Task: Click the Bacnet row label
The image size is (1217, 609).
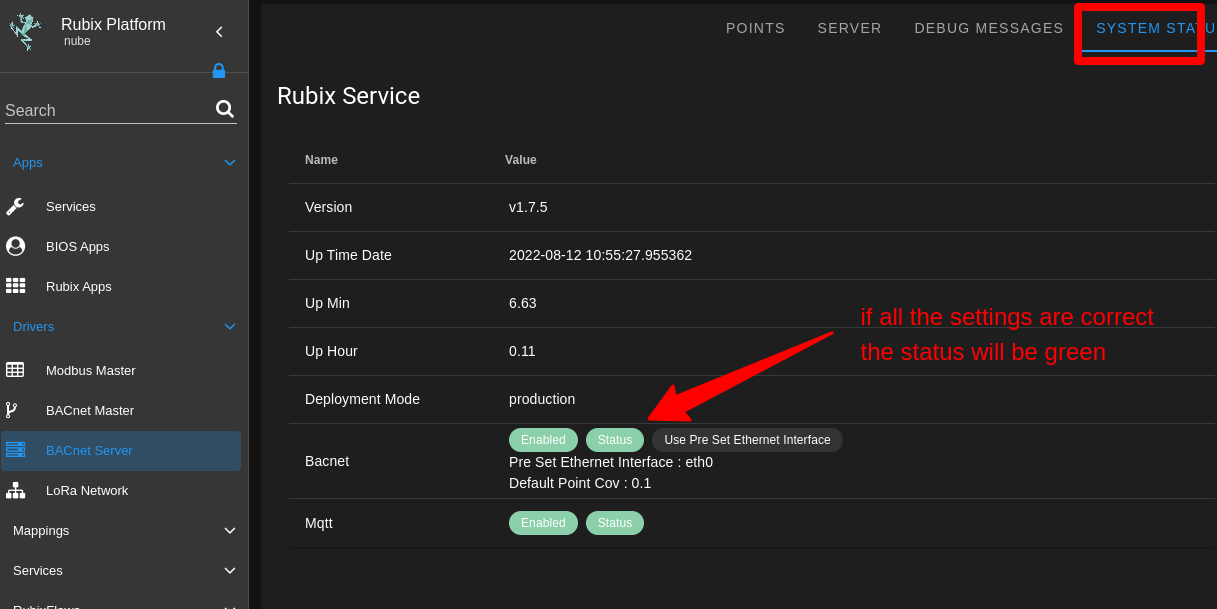Action: pos(327,461)
